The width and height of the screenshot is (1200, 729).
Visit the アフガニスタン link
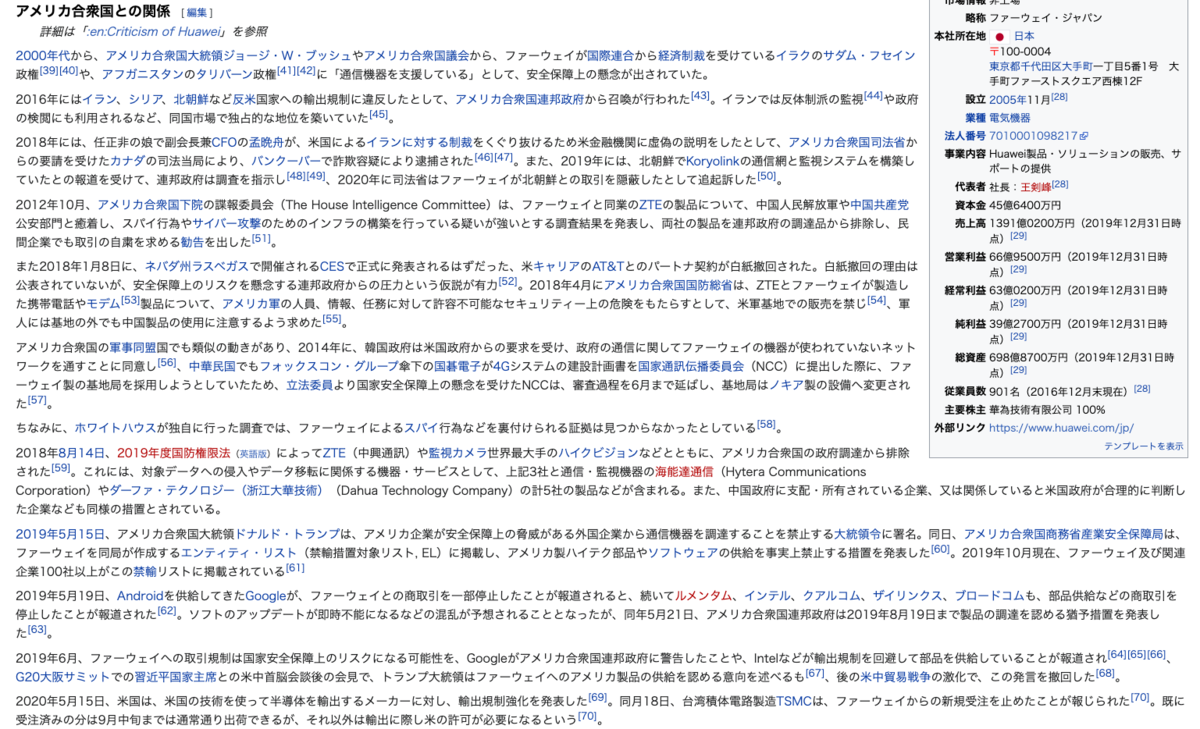click(x=145, y=74)
